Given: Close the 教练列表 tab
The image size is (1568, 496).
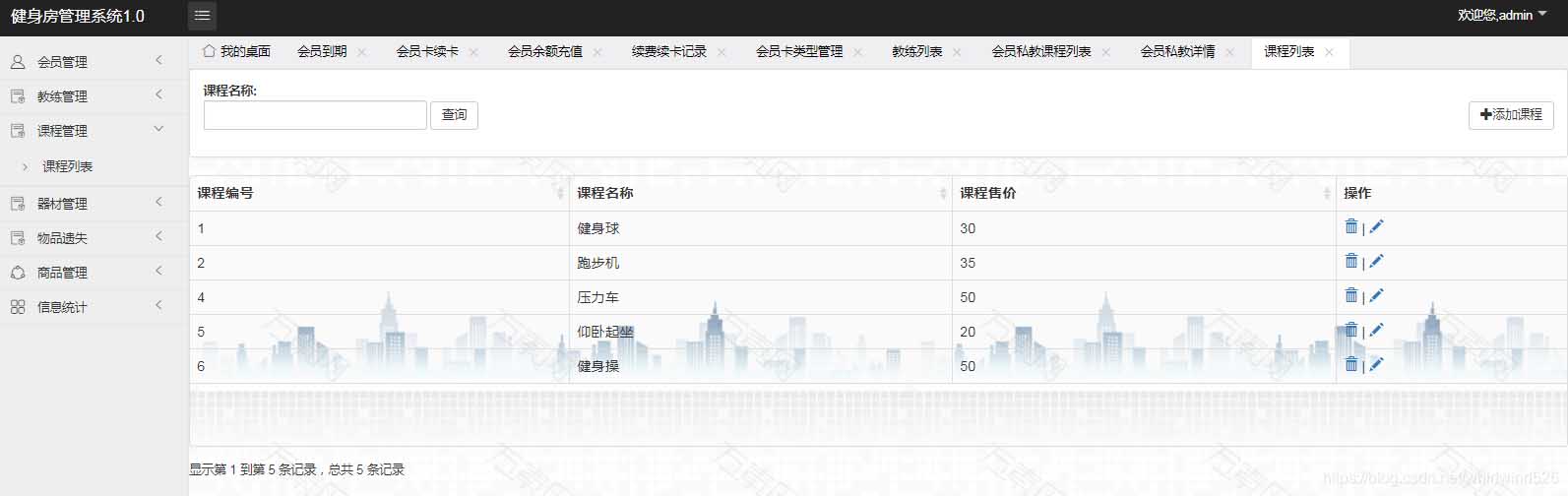Looking at the screenshot, I should (x=957, y=52).
